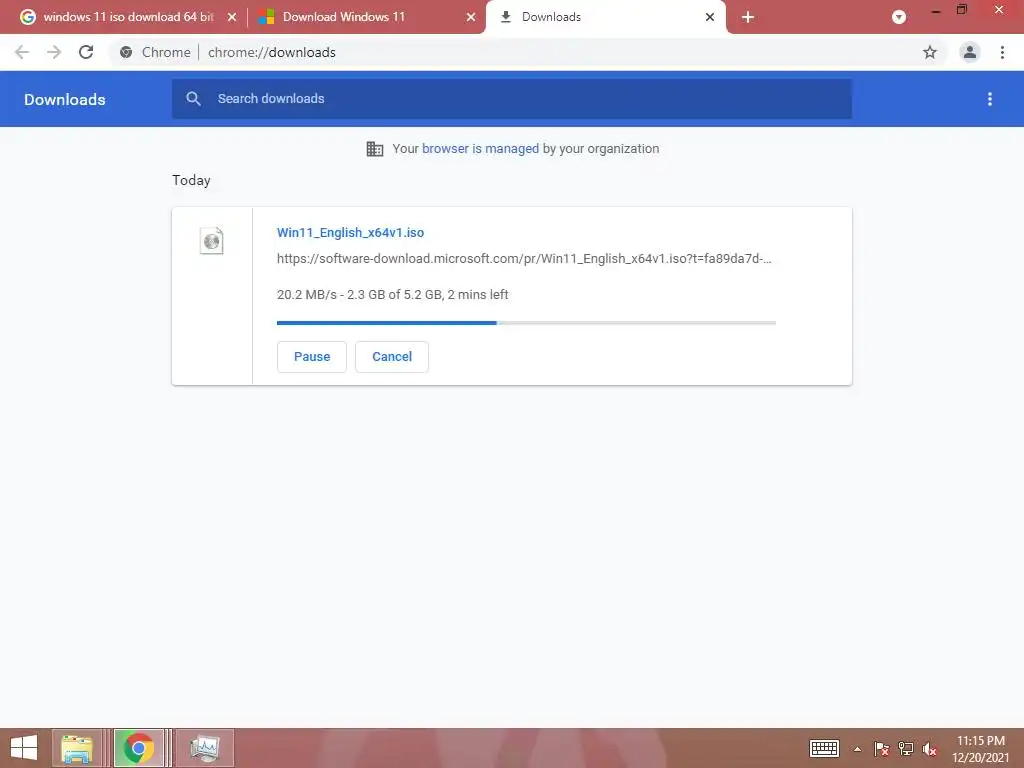This screenshot has height=768, width=1024.
Task: Open a new tab with the plus button
Action: click(x=748, y=17)
